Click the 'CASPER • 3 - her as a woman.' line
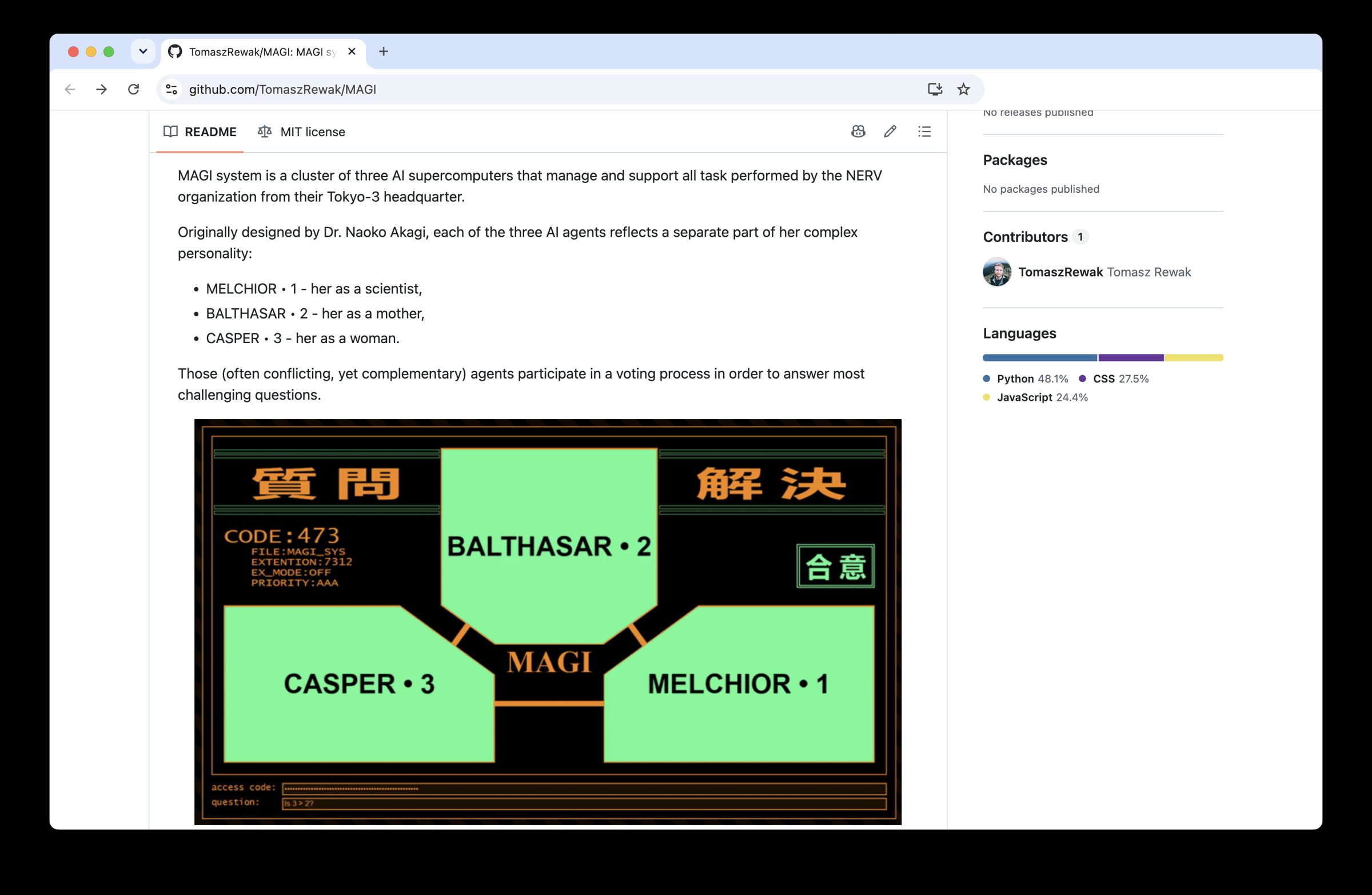The image size is (1372, 895). click(302, 339)
